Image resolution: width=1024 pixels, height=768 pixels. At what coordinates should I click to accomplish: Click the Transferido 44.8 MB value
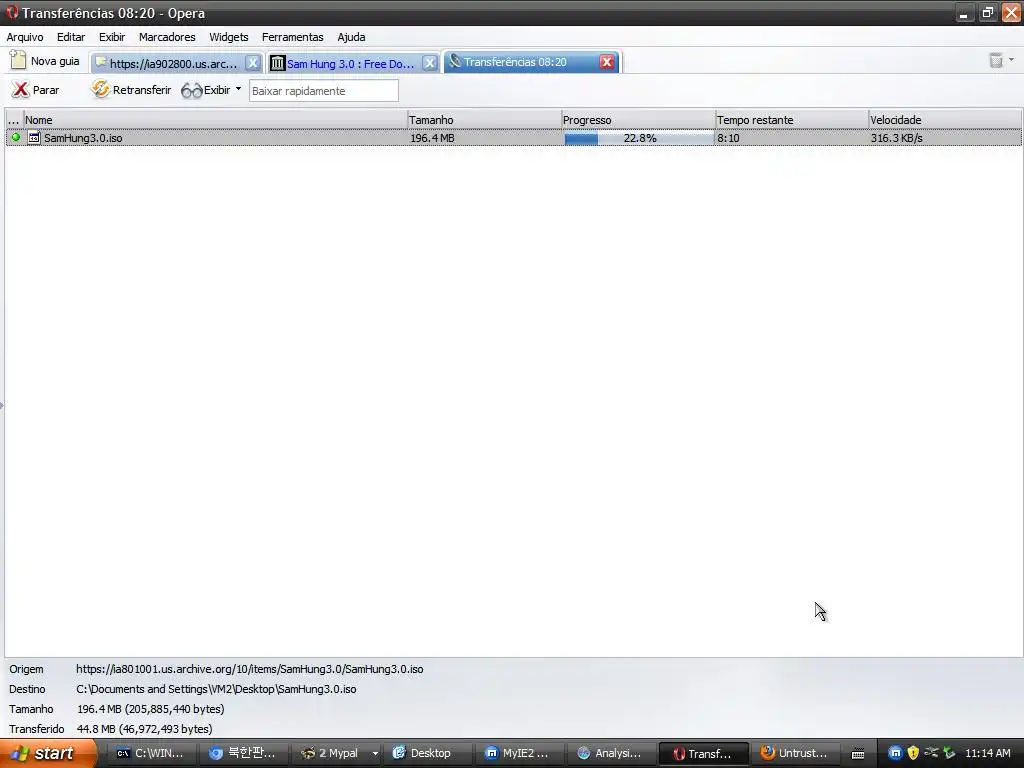tap(144, 729)
